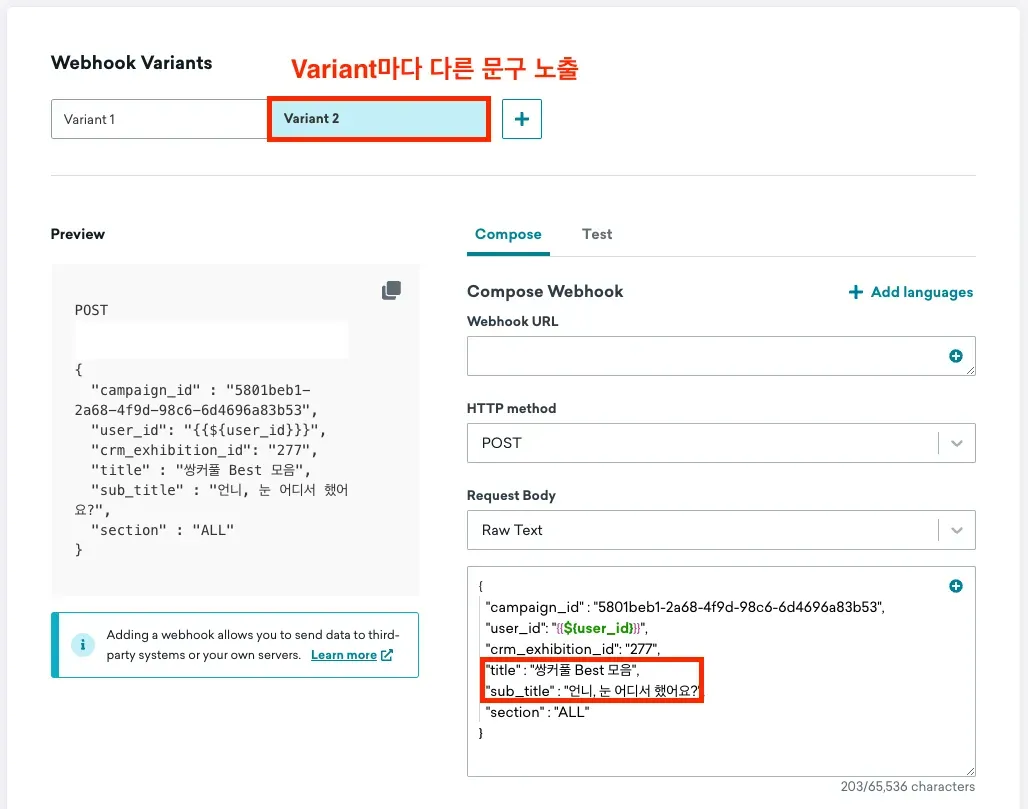Click Add languages link
This screenshot has height=809, width=1028.
click(x=911, y=292)
